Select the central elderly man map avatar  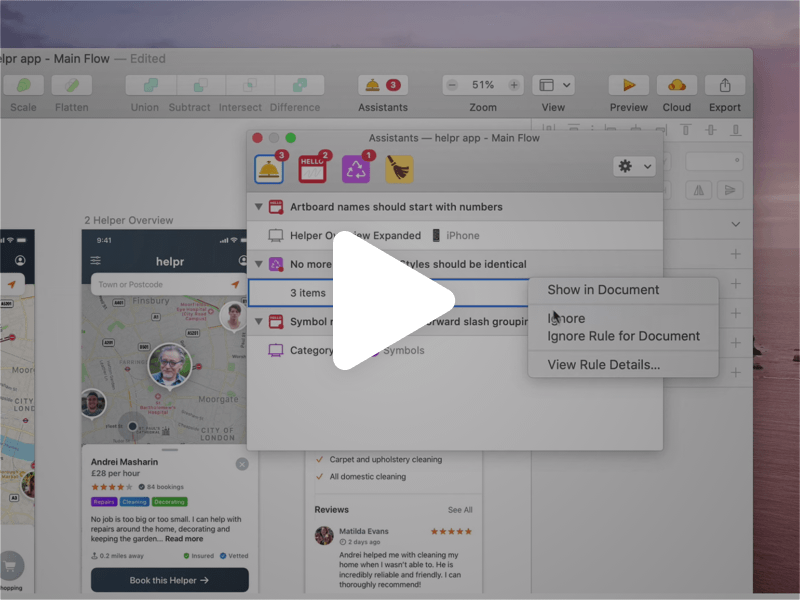(169, 365)
